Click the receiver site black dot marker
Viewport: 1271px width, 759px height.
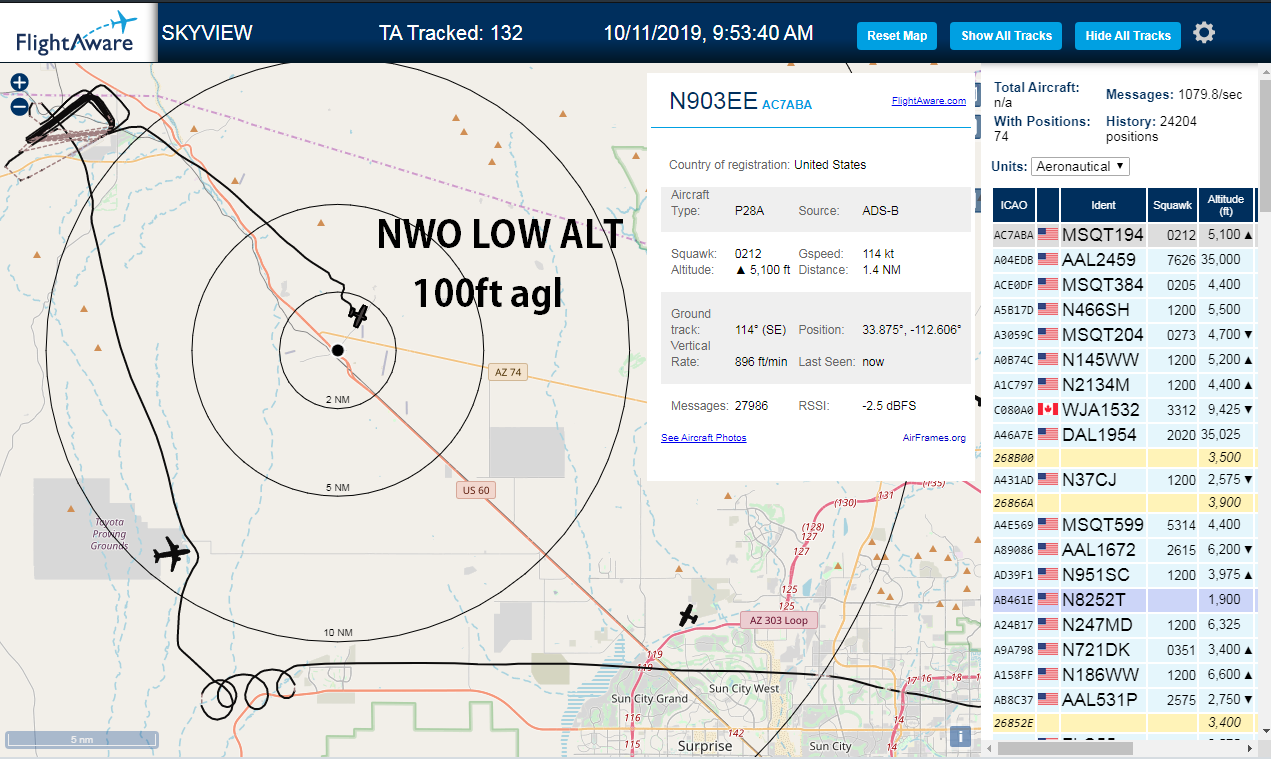point(338,350)
